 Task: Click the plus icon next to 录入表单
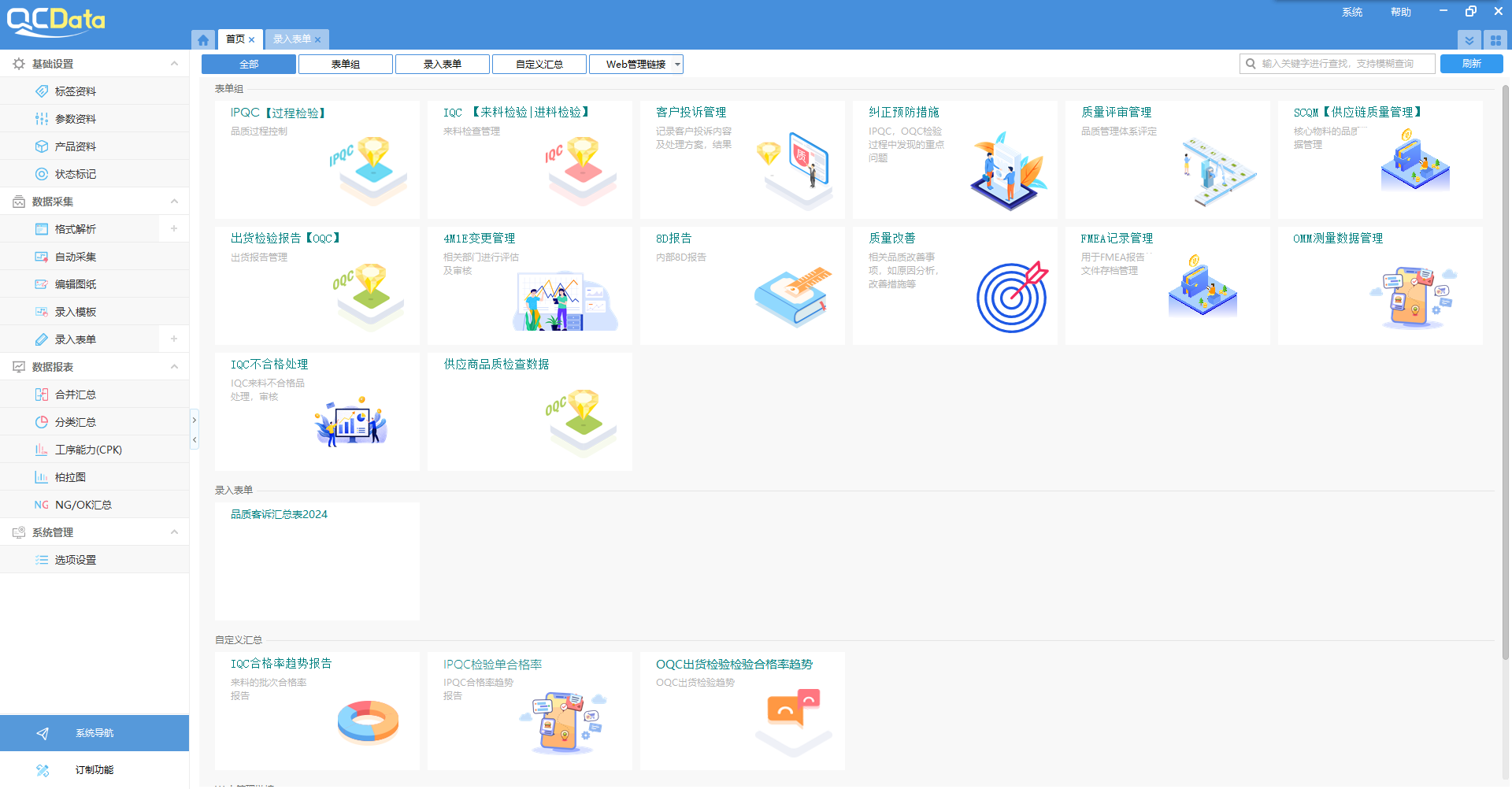pyautogui.click(x=174, y=339)
